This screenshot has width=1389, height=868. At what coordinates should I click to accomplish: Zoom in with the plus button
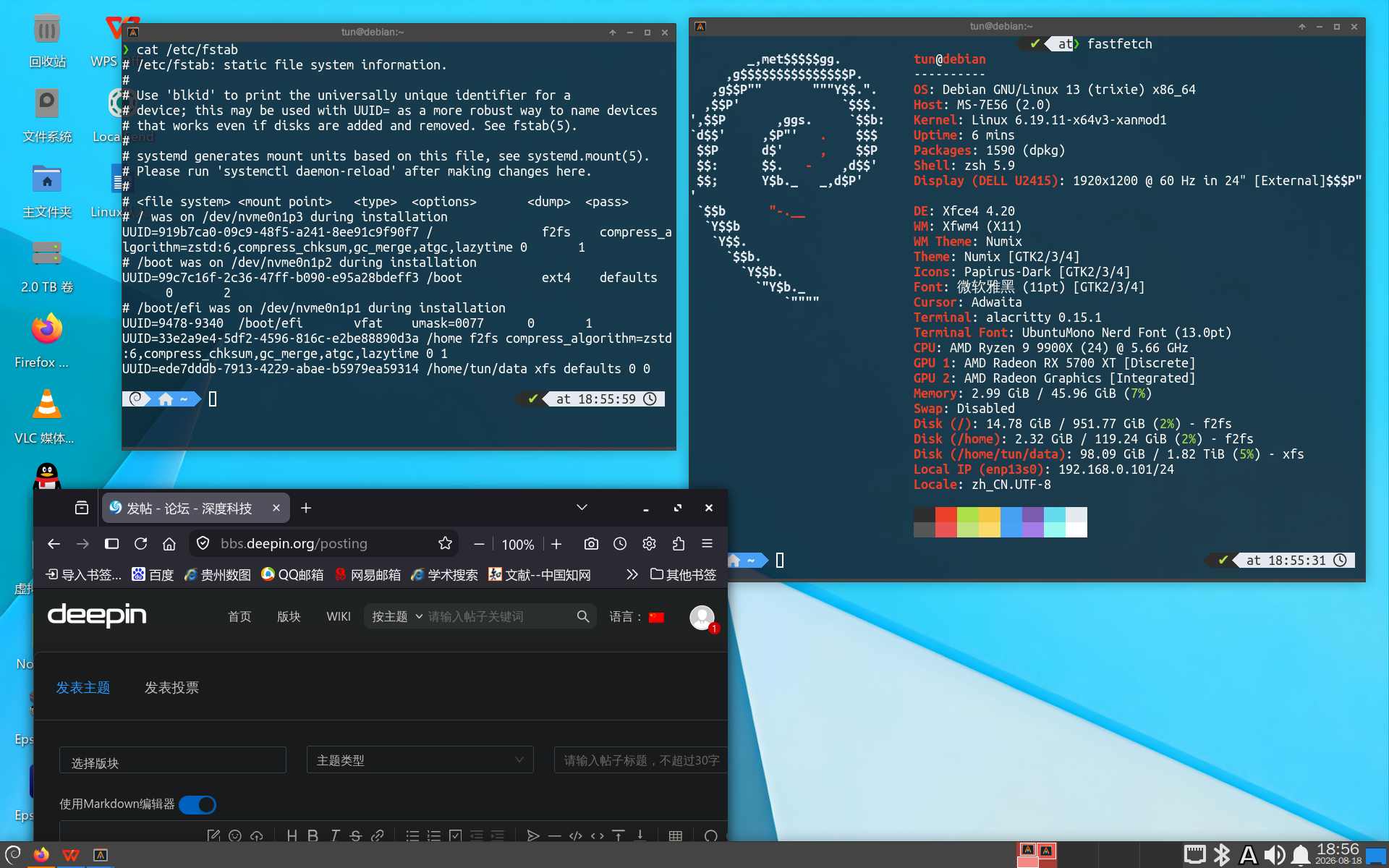[x=556, y=544]
